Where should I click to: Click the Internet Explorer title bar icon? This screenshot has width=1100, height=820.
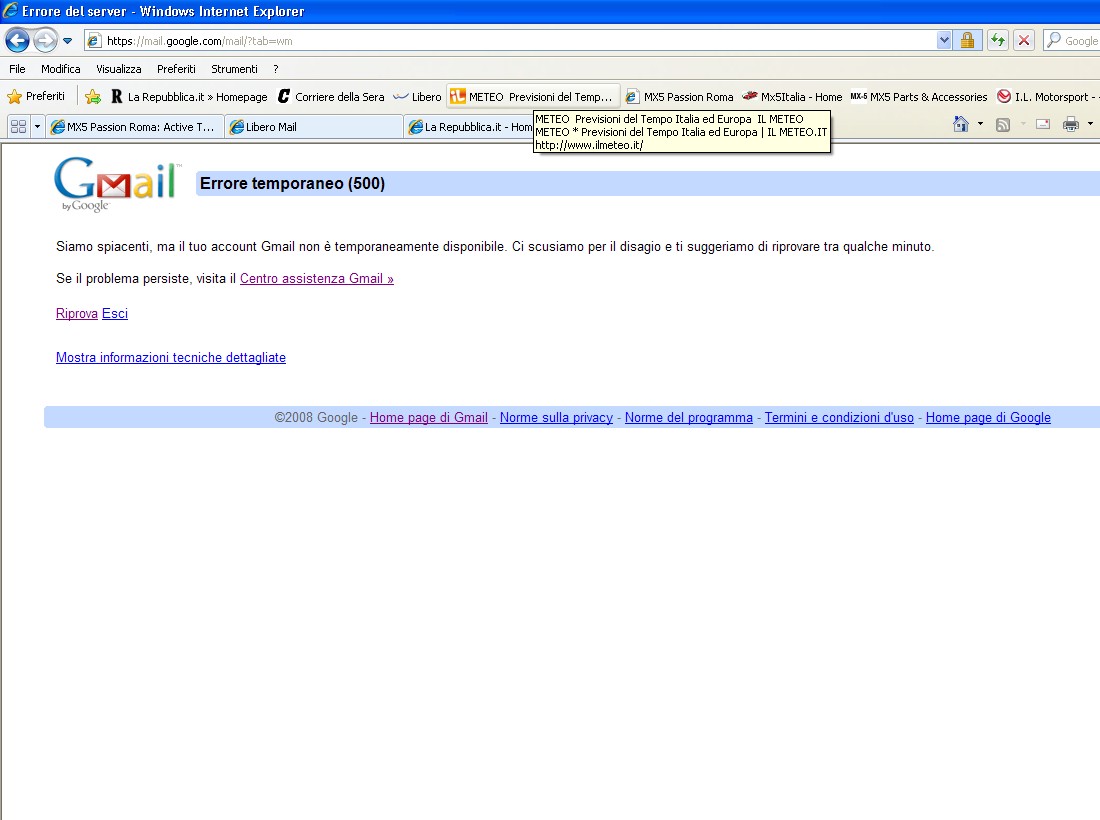[x=10, y=11]
